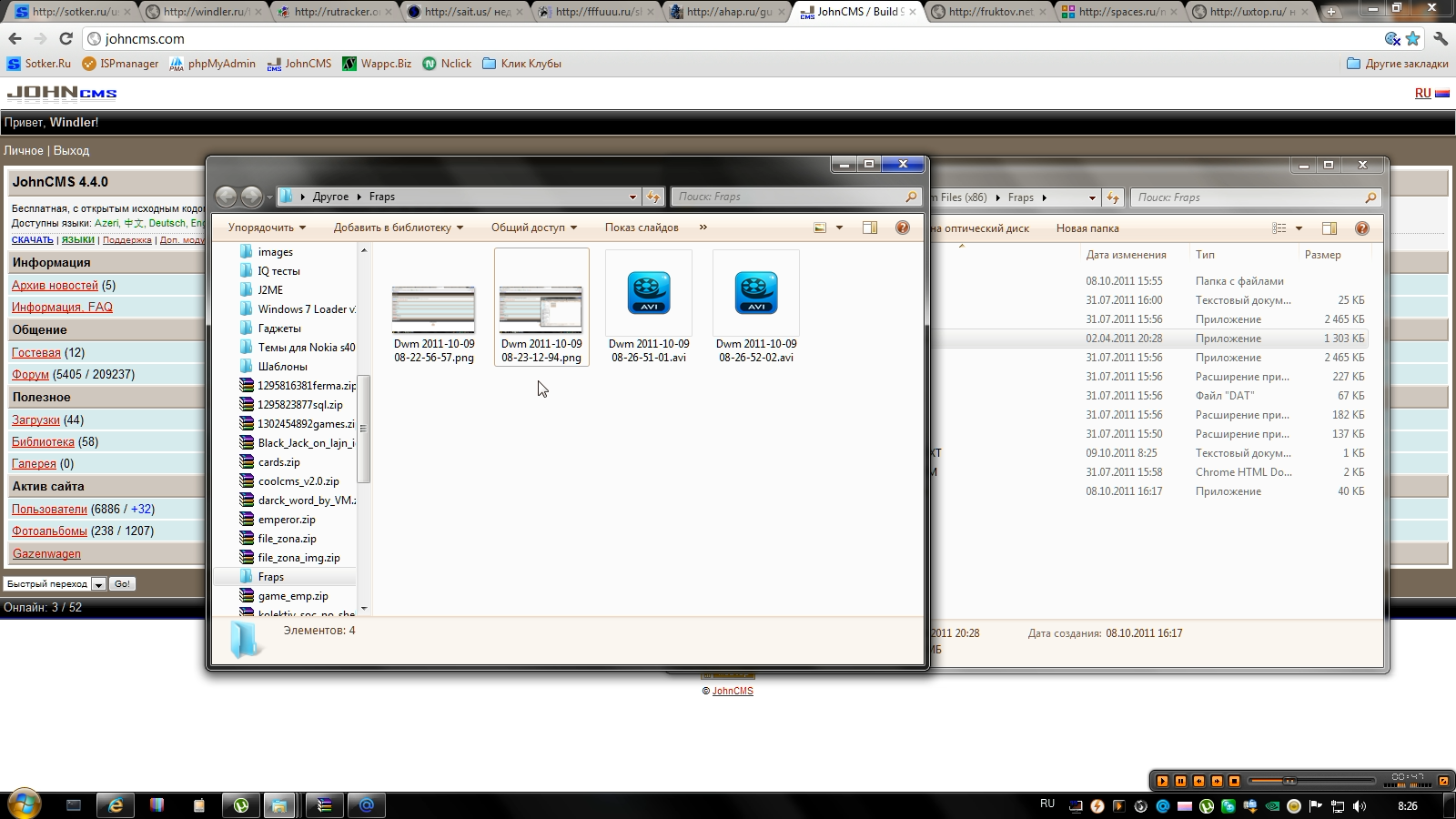Open Explorer help in the Fraps window

click(x=902, y=227)
